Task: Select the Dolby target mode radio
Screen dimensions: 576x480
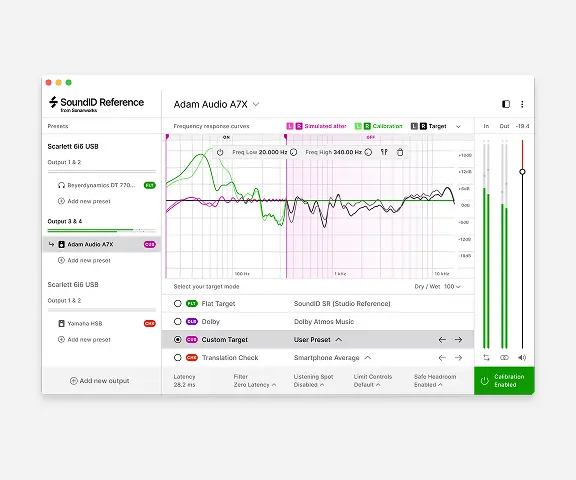Action: [178, 322]
